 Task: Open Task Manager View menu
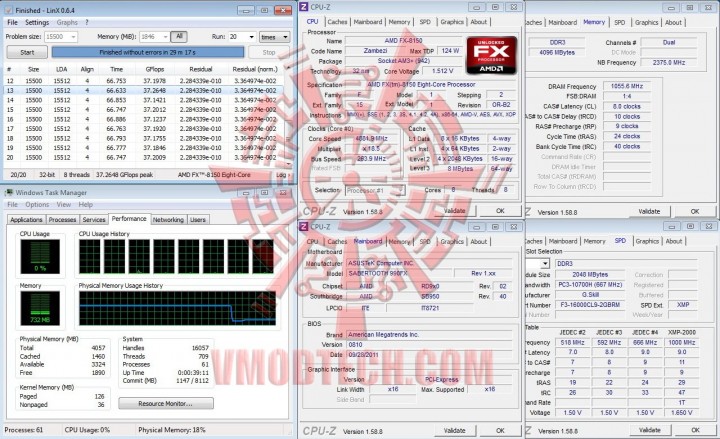point(63,204)
